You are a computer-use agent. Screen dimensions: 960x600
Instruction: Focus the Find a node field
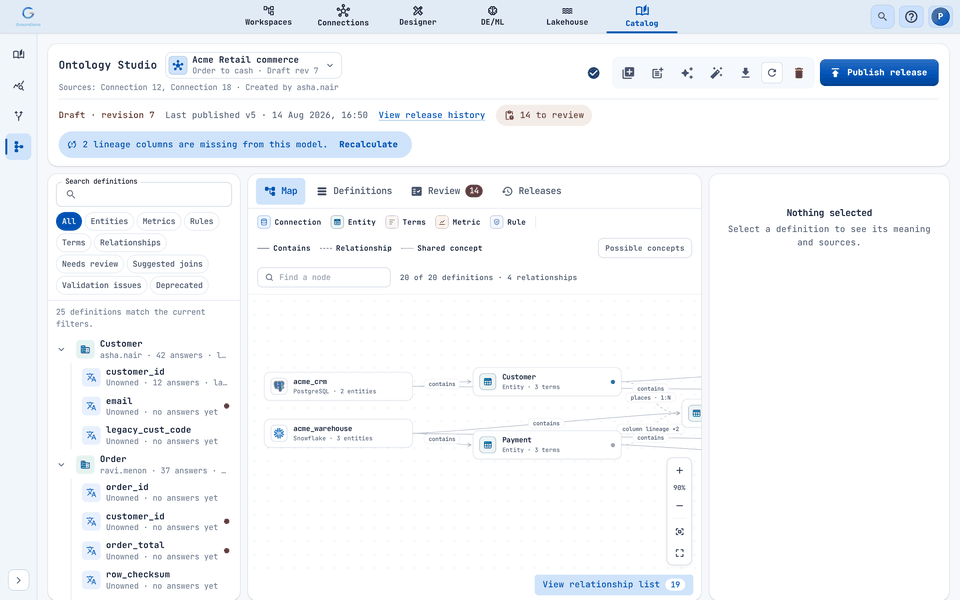point(324,277)
